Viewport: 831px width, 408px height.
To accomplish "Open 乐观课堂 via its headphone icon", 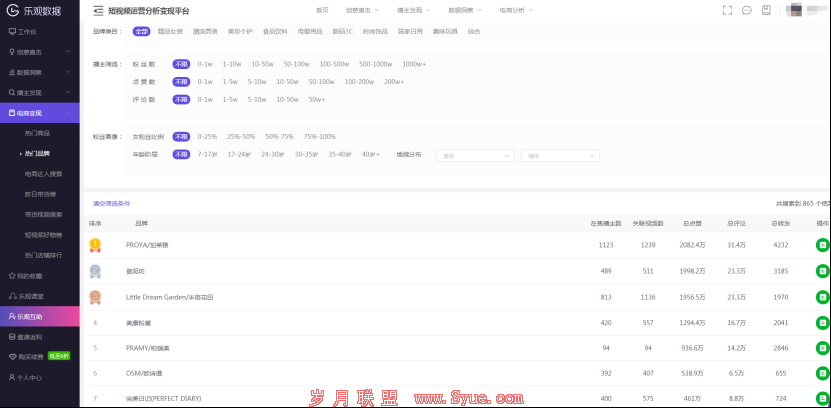I will point(12,296).
